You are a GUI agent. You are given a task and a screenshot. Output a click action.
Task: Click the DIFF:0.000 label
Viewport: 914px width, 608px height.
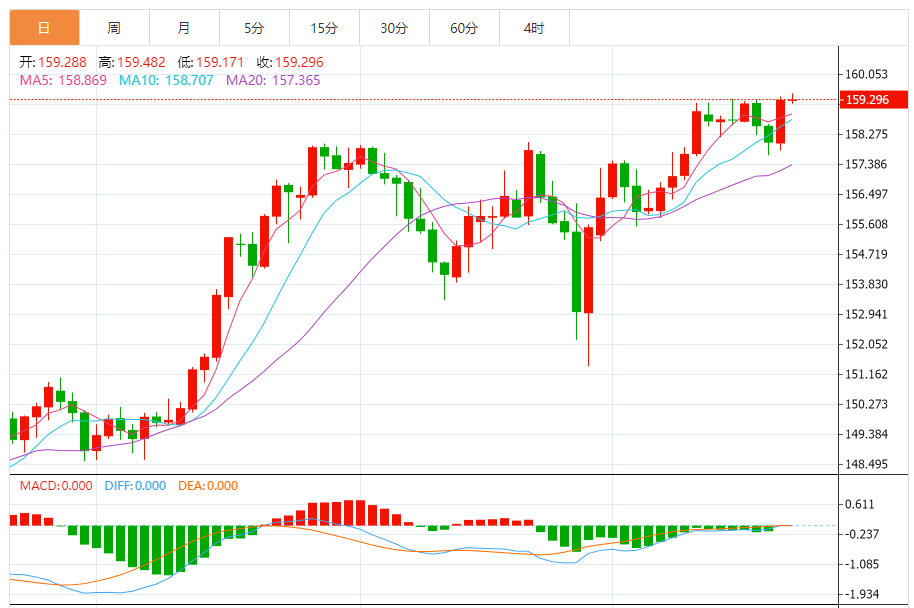pyautogui.click(x=135, y=486)
